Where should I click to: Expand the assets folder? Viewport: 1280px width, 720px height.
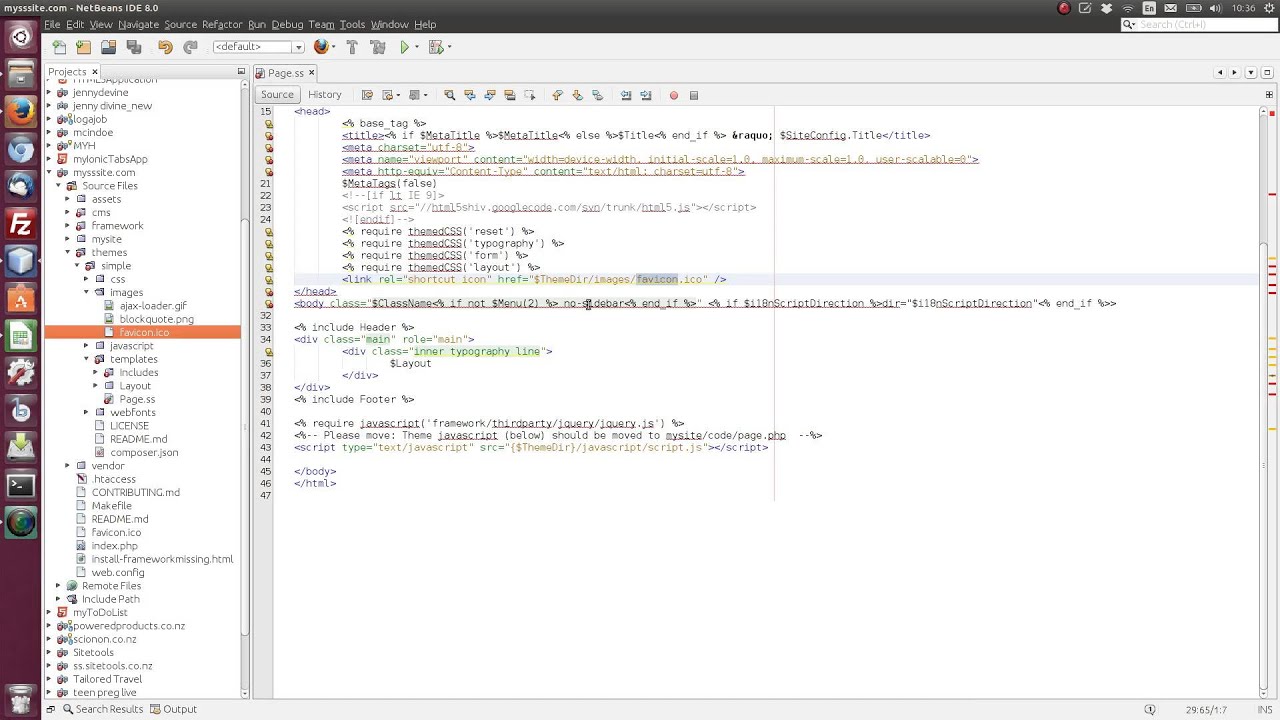[x=67, y=199]
